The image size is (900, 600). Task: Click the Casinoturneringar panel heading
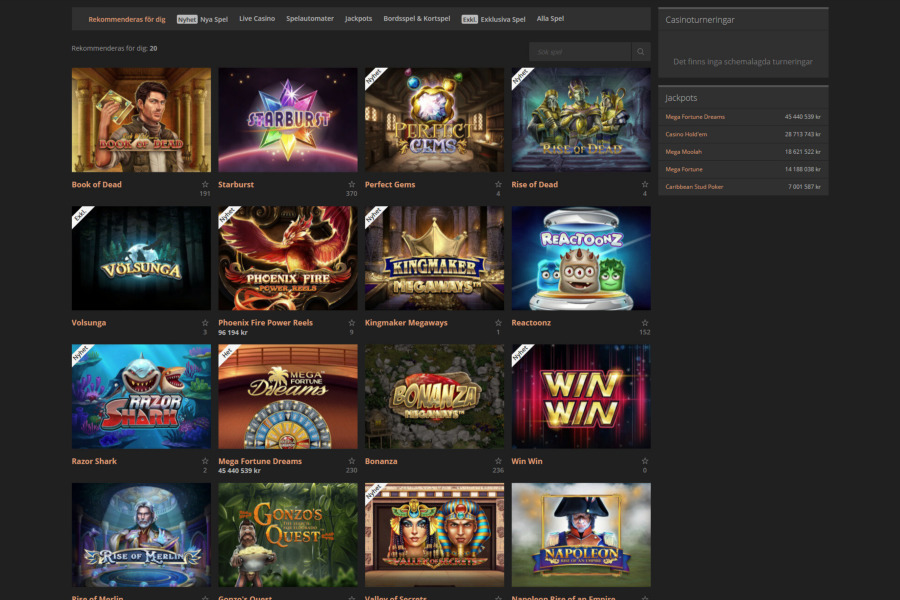(x=700, y=20)
